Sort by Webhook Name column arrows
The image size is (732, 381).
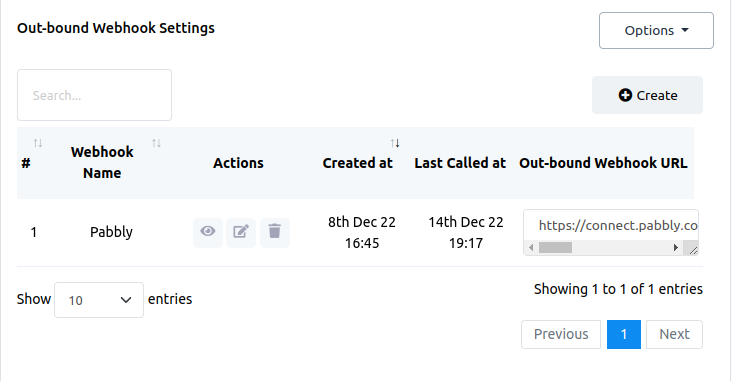tap(156, 143)
